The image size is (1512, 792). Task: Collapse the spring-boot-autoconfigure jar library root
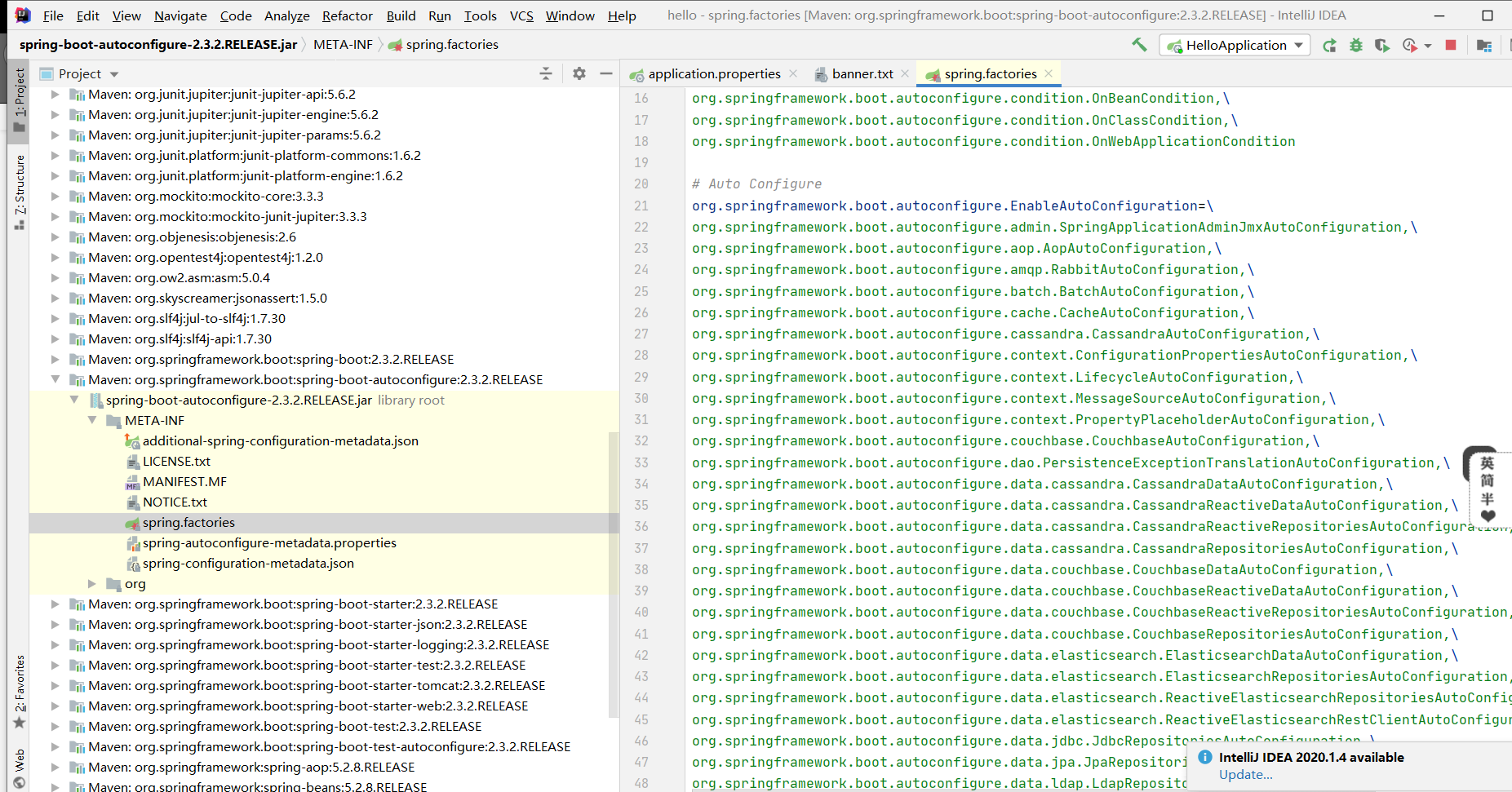point(73,400)
